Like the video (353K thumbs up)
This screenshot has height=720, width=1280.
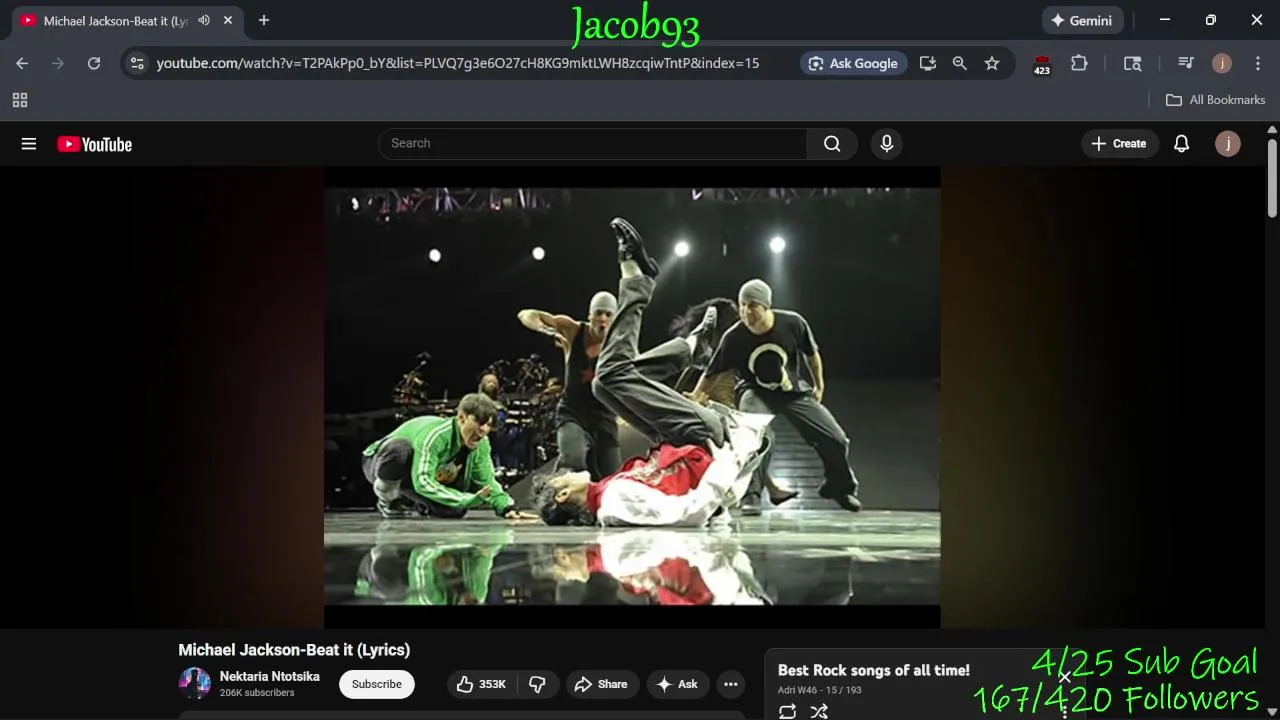(481, 684)
